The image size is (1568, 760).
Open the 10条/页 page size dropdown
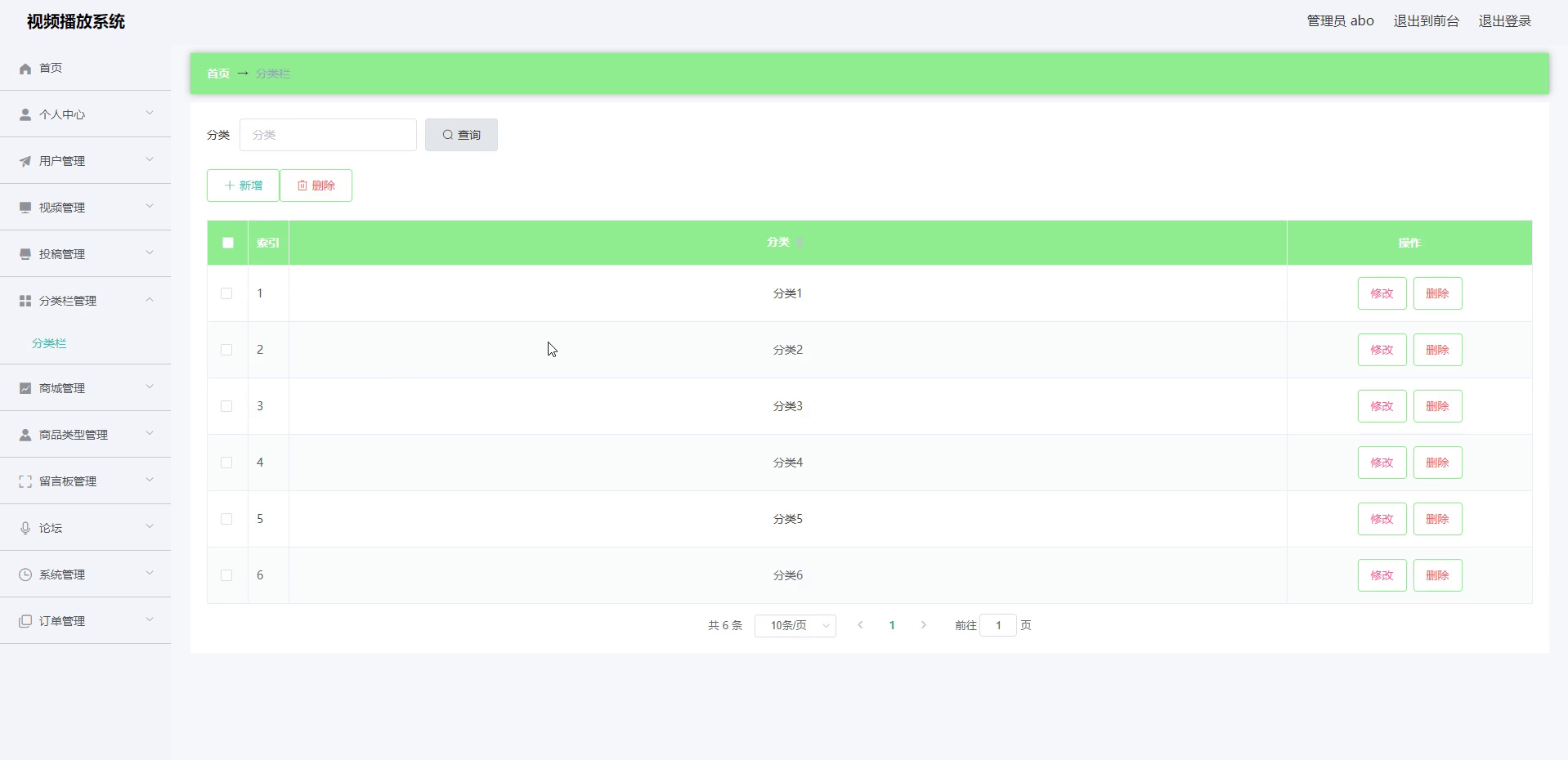tap(795, 626)
